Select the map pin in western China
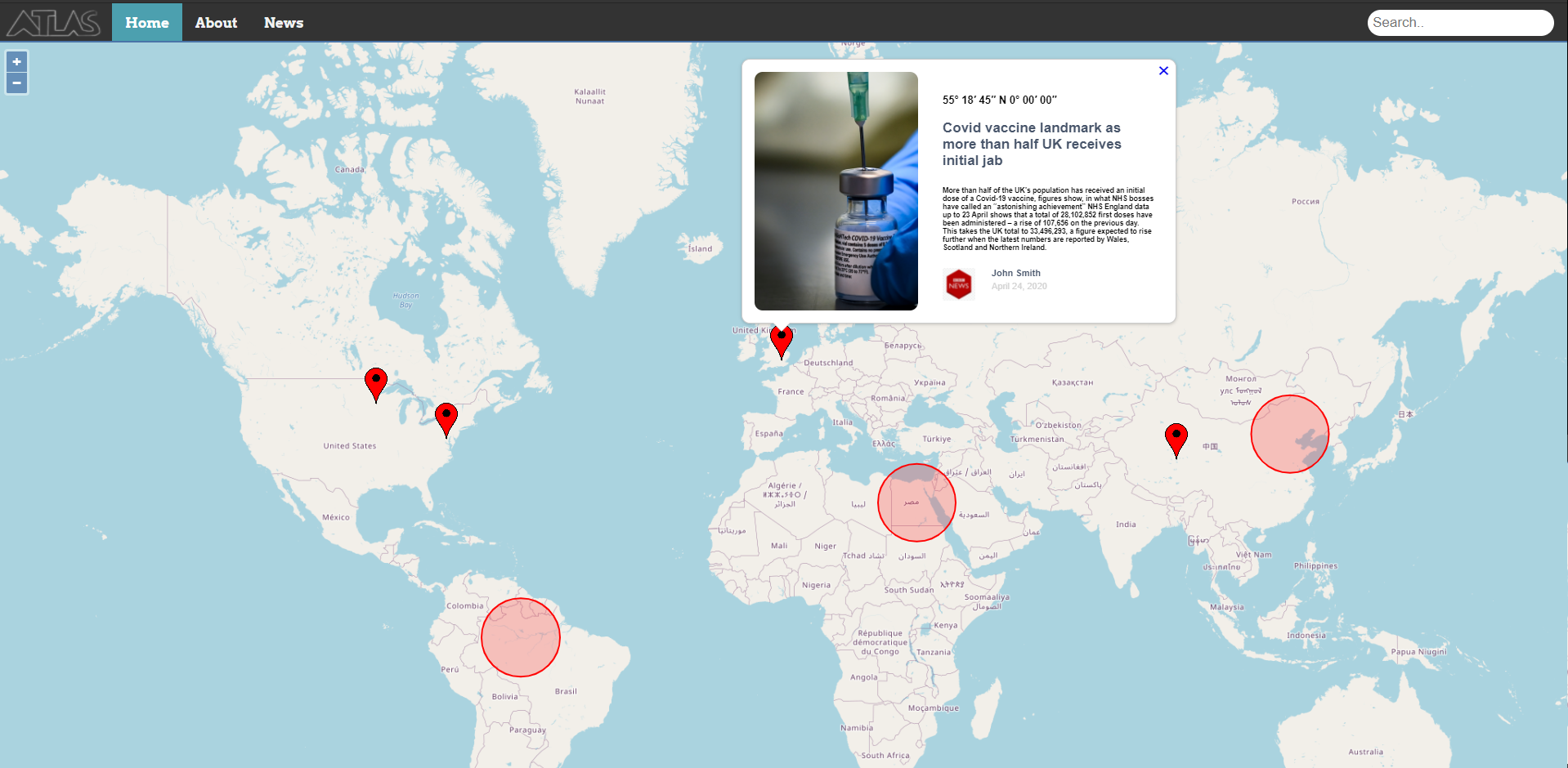1568x768 pixels. click(1176, 440)
